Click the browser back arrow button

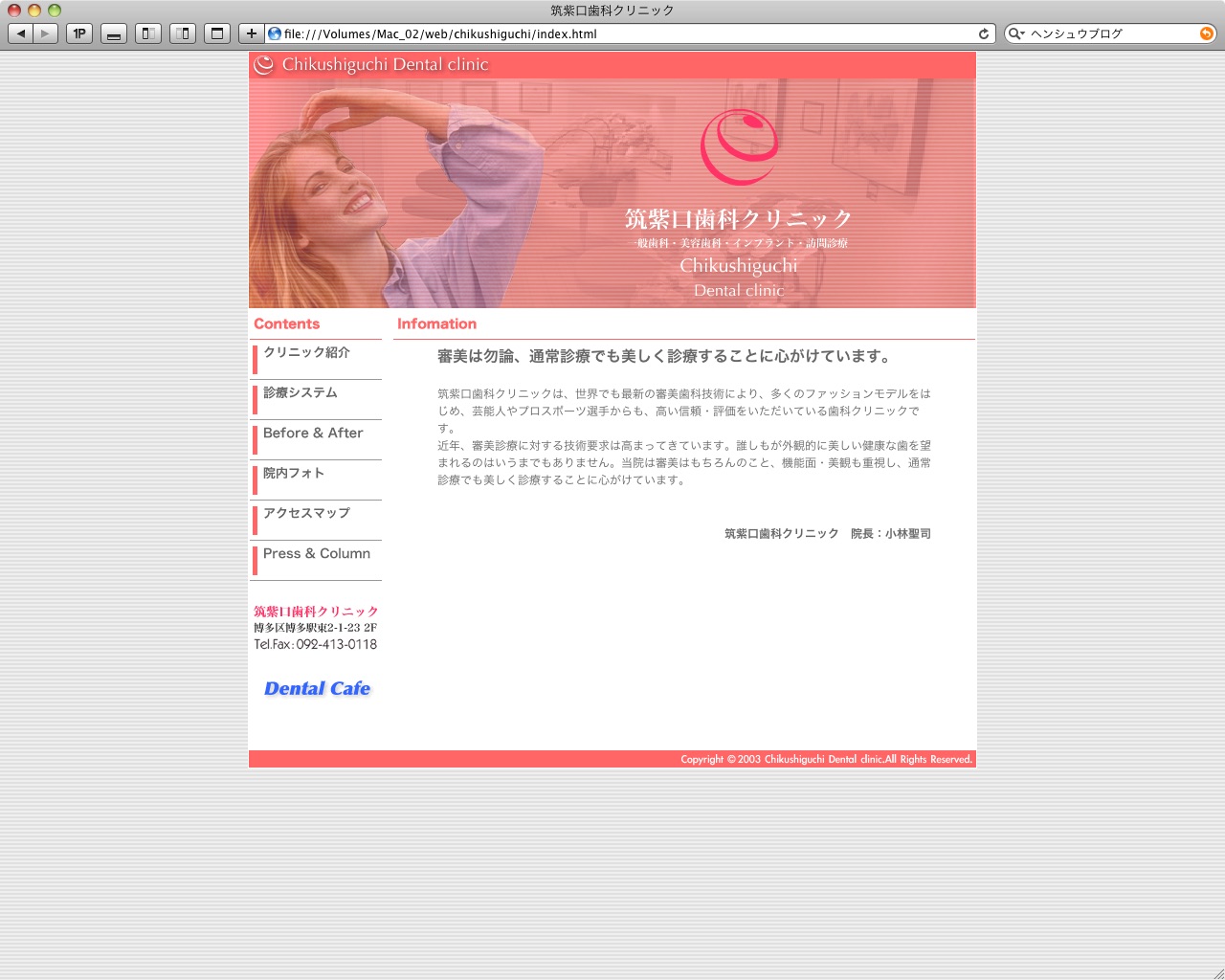[x=21, y=33]
